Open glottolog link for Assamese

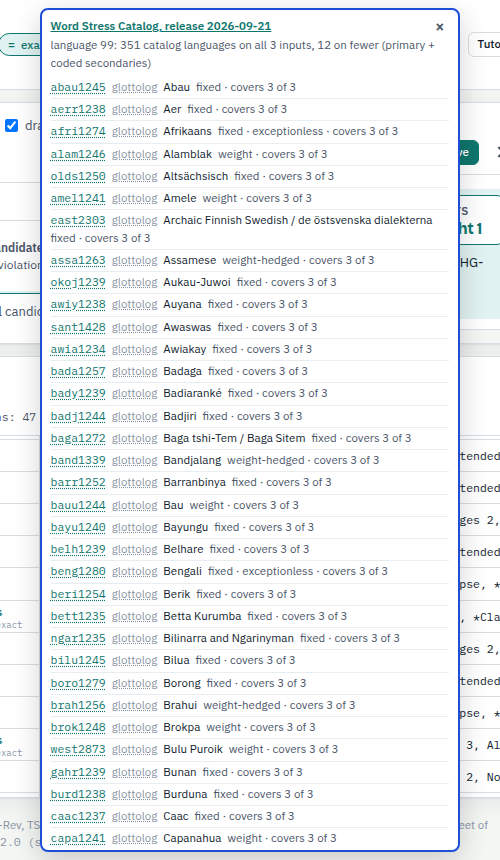[x=135, y=260]
